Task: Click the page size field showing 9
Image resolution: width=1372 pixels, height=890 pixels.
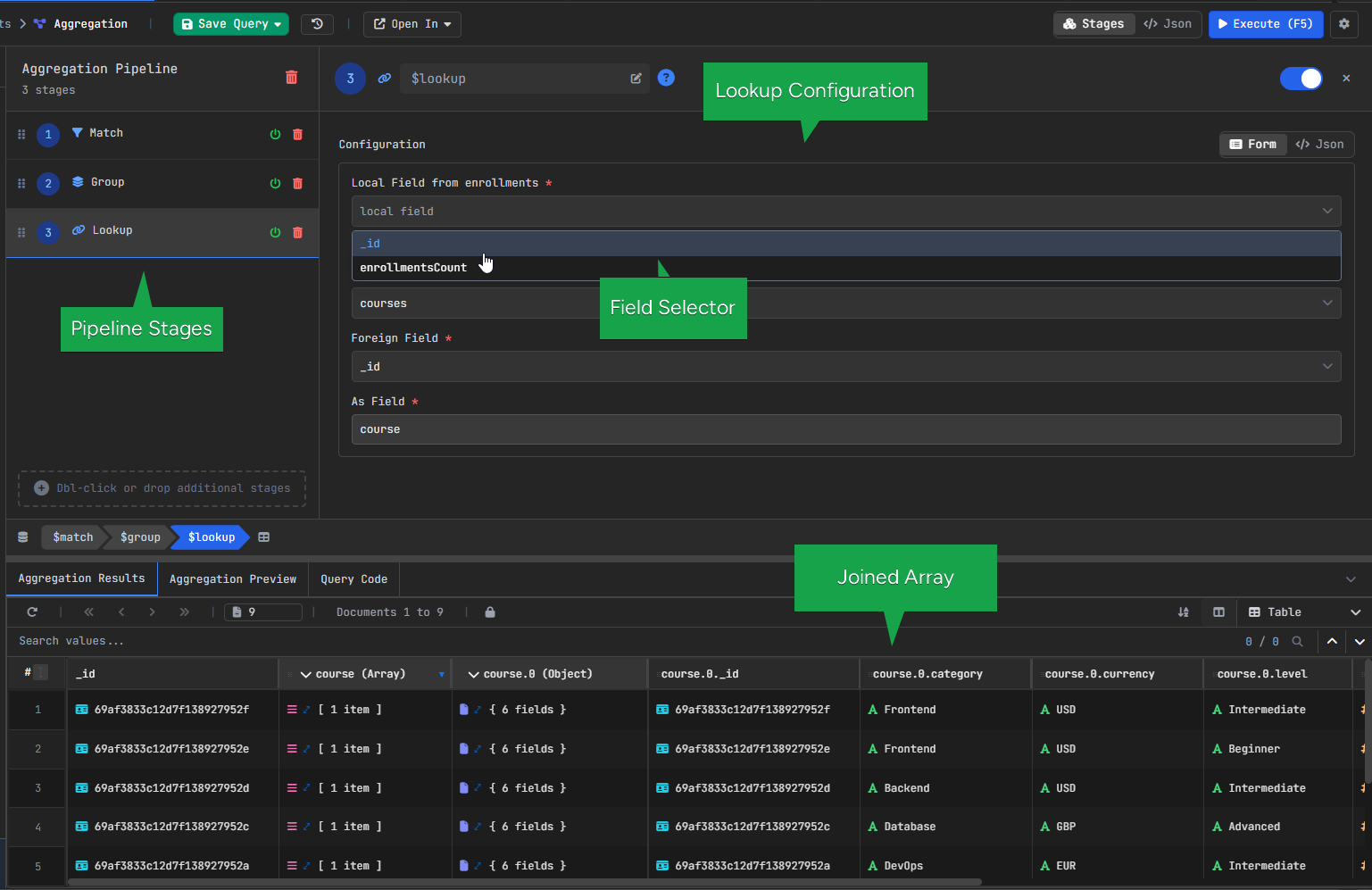Action: [263, 612]
